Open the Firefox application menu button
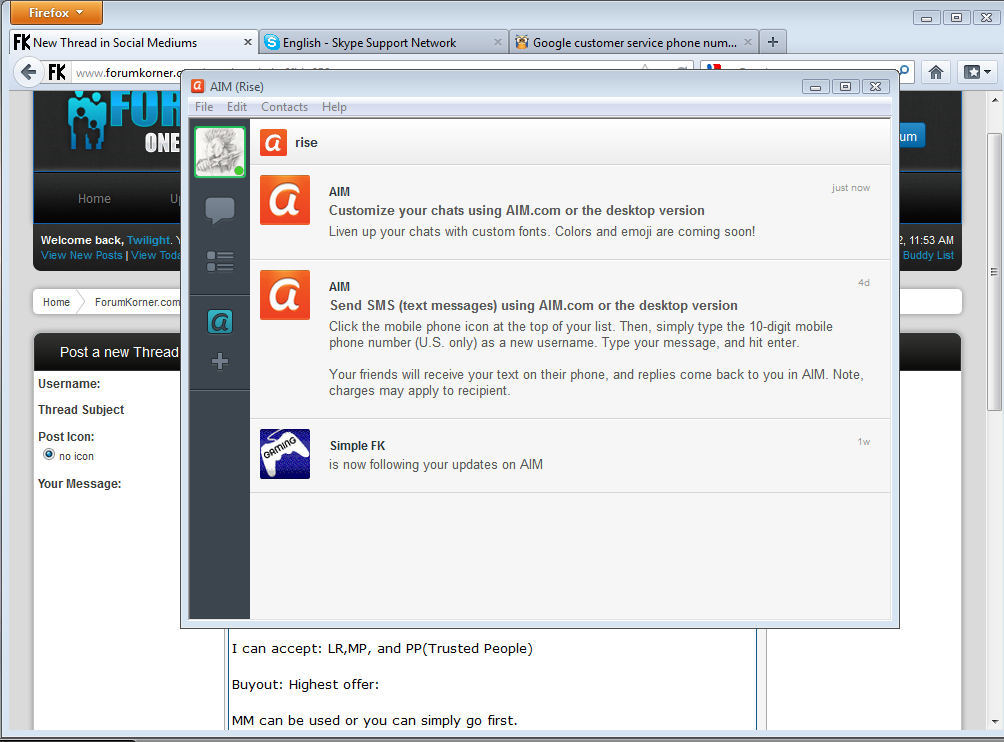Image resolution: width=1004 pixels, height=742 pixels. point(56,13)
